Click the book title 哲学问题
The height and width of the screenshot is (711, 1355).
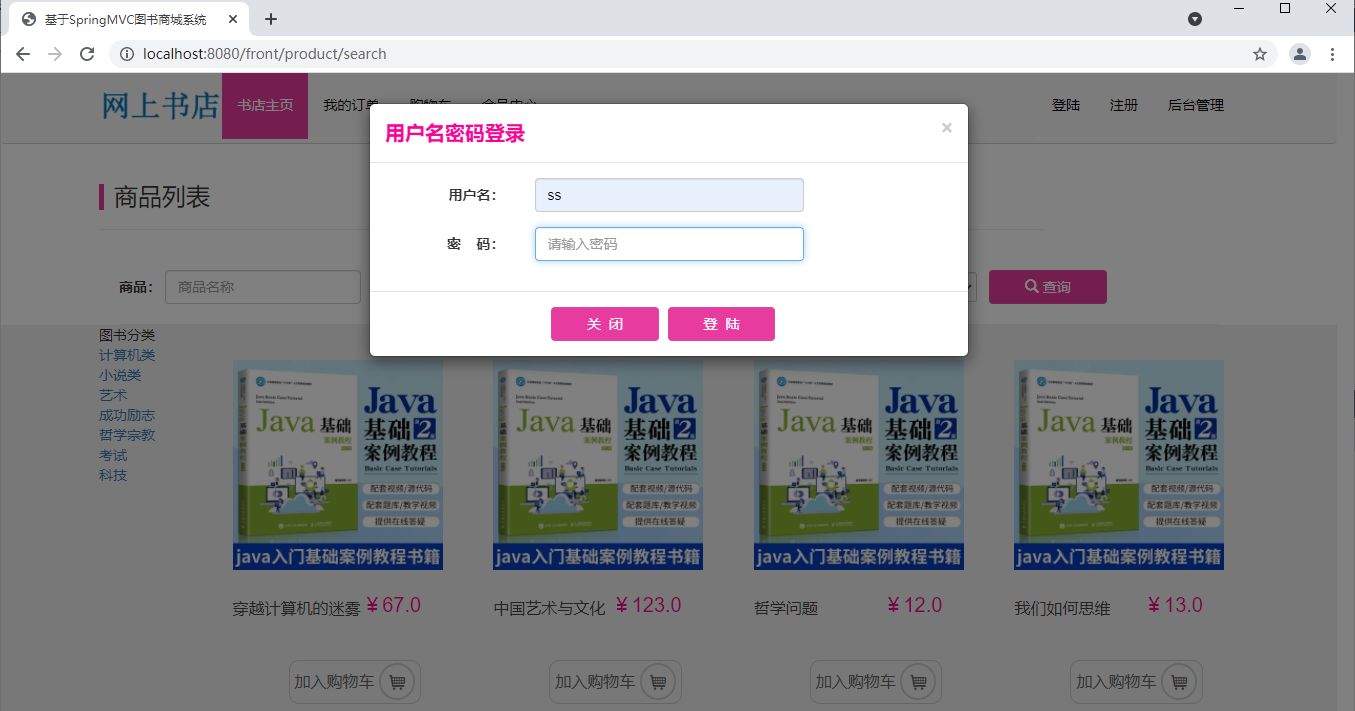[x=786, y=608]
